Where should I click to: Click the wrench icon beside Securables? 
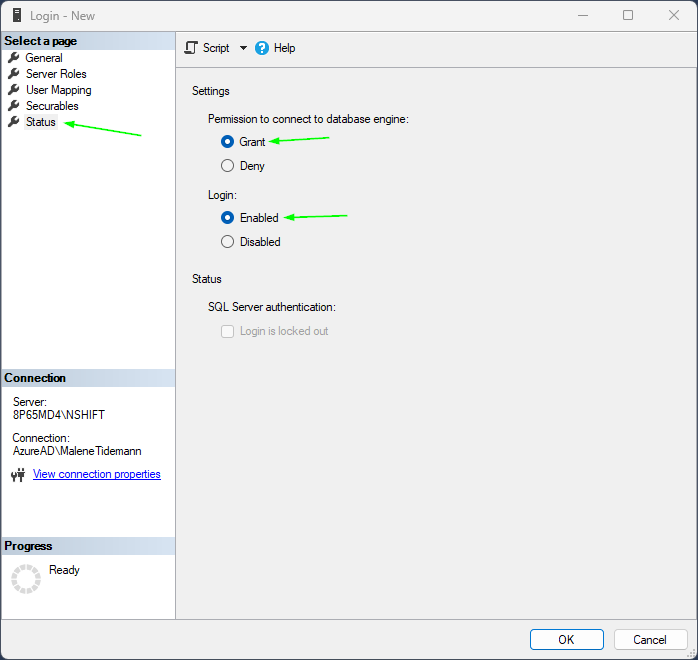coord(13,106)
